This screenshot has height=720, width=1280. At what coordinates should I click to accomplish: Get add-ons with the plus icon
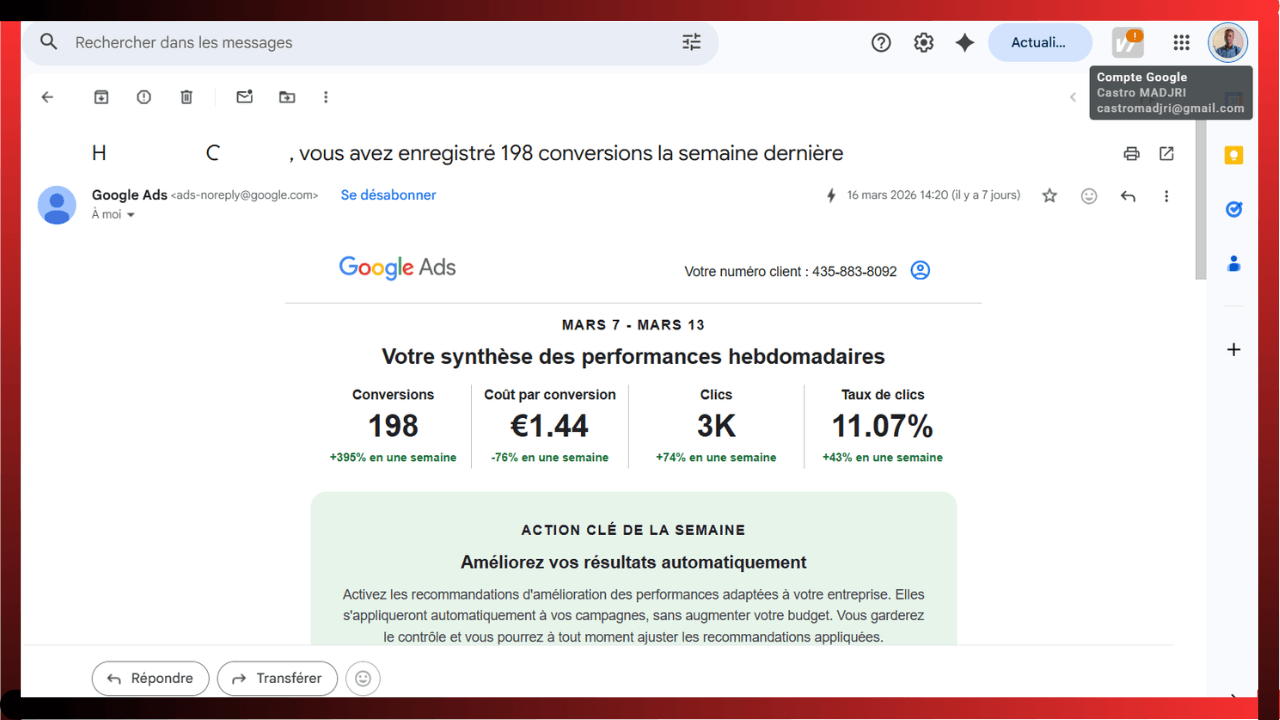click(x=1234, y=349)
